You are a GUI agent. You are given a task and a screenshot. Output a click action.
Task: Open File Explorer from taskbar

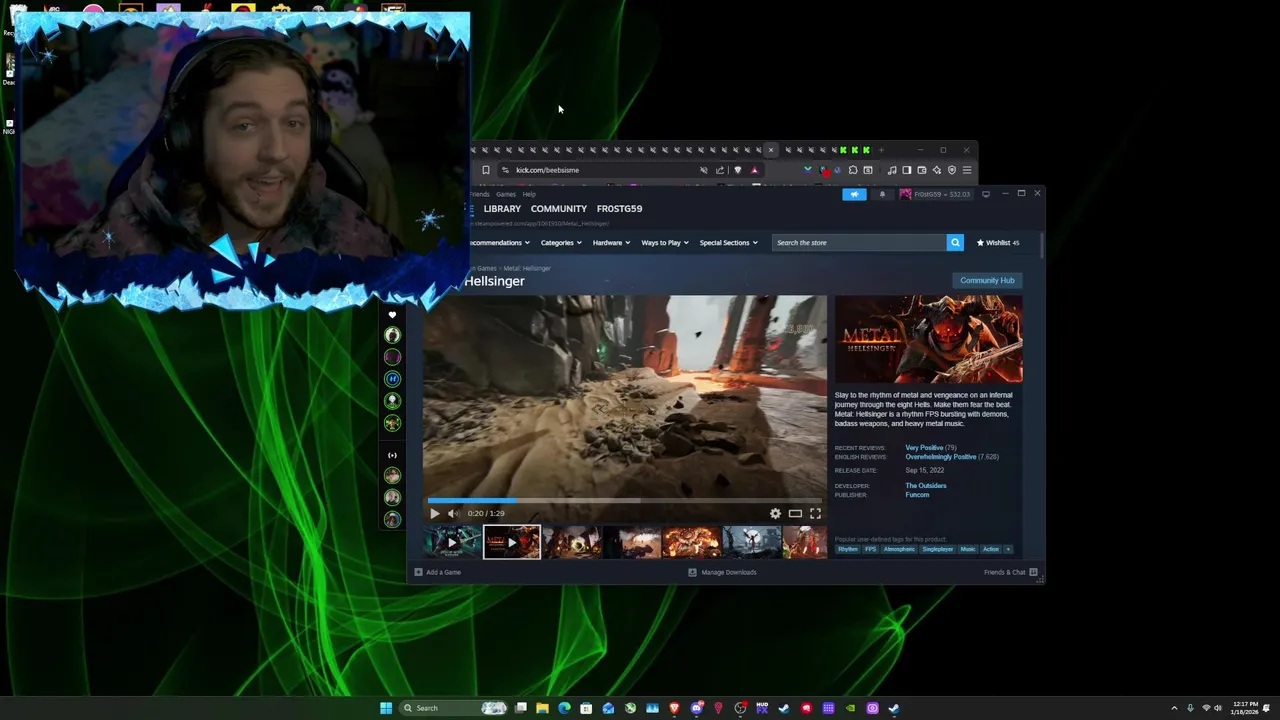[542, 708]
